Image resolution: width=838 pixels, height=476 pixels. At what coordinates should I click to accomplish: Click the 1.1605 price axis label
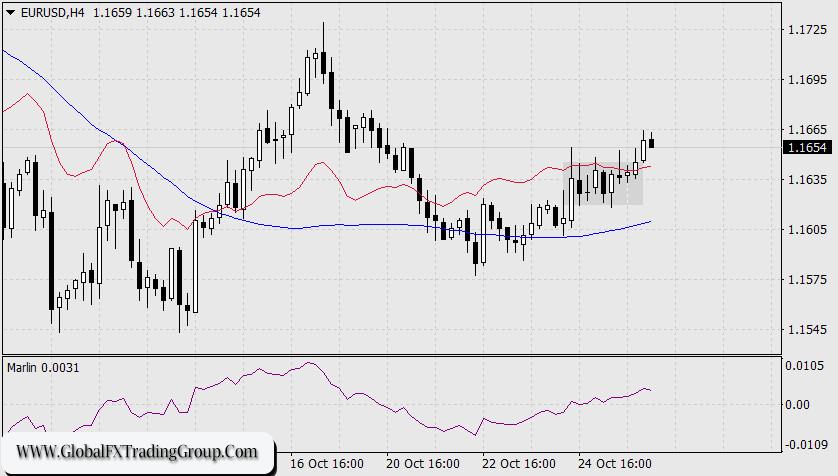click(x=806, y=230)
